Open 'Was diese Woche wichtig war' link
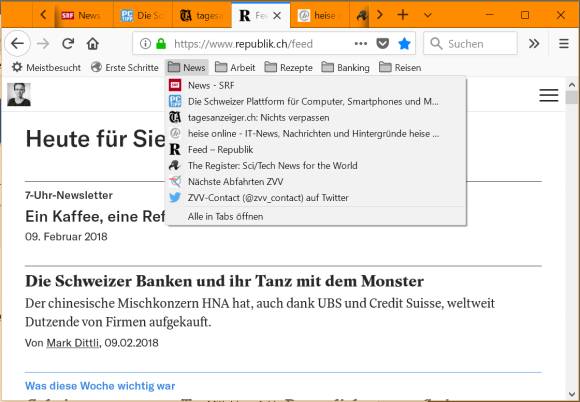 coord(100,386)
